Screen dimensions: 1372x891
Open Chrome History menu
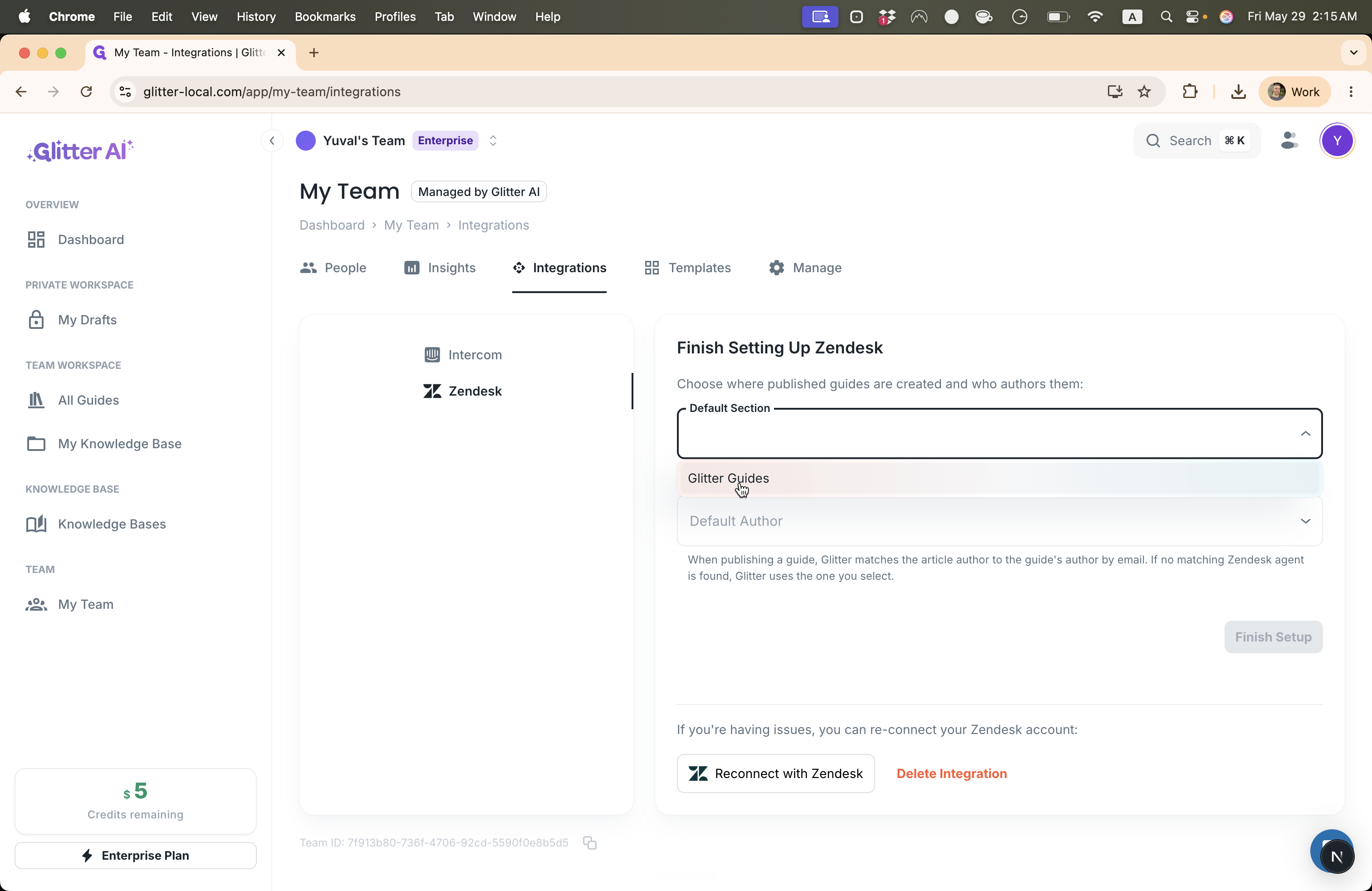click(x=256, y=17)
